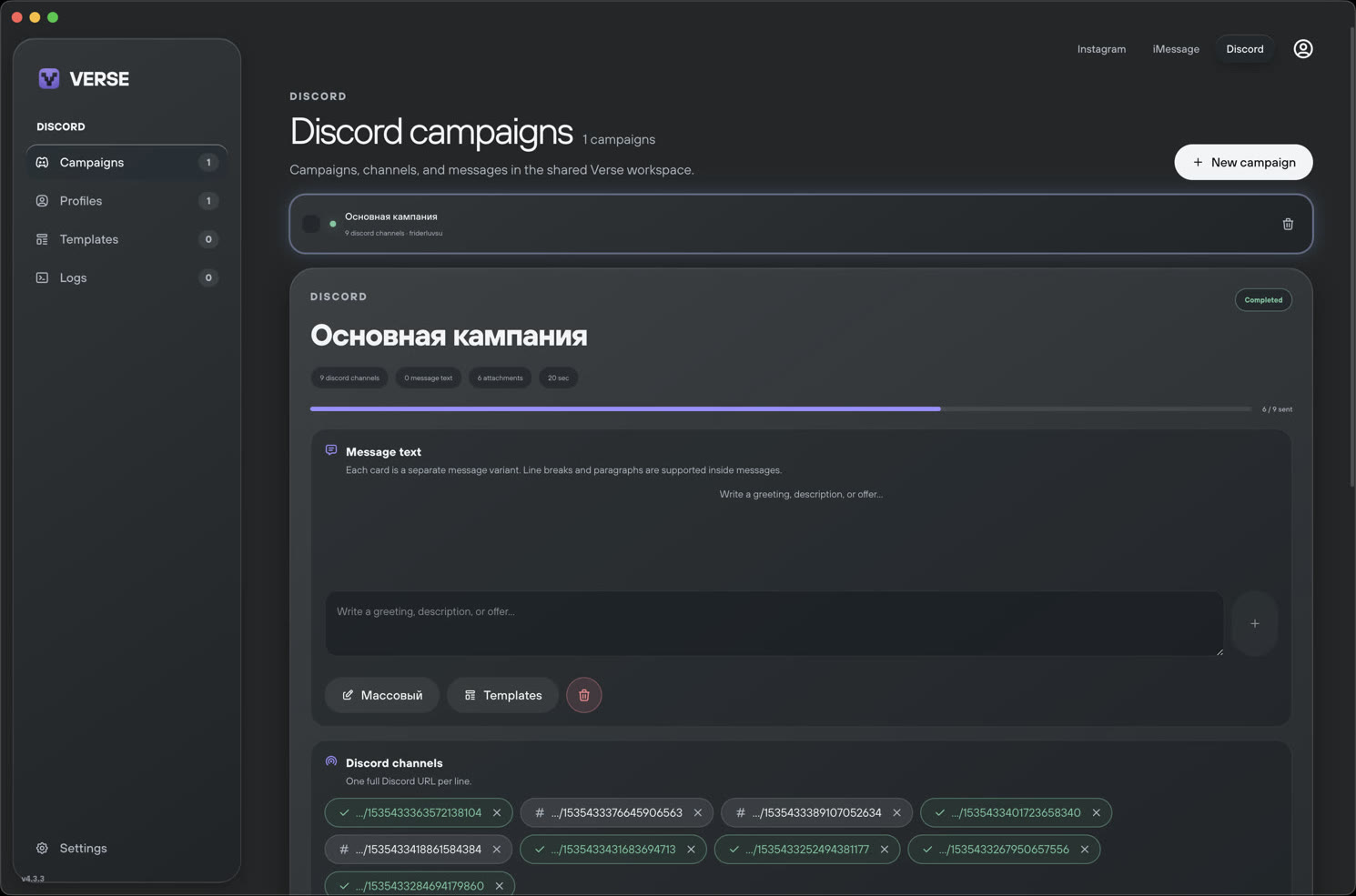Screen dimensions: 1356x896
Task: Switch to the Instagram tab
Action: pyautogui.click(x=1101, y=49)
